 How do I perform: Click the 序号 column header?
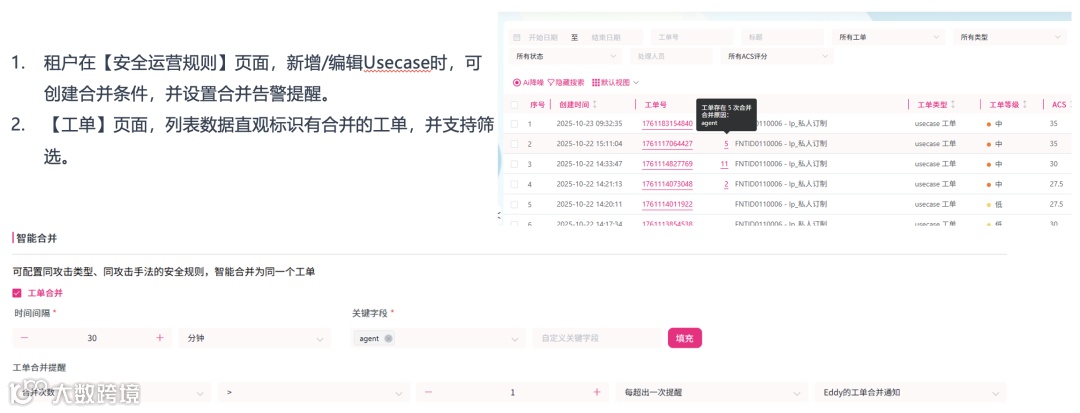[x=537, y=105]
